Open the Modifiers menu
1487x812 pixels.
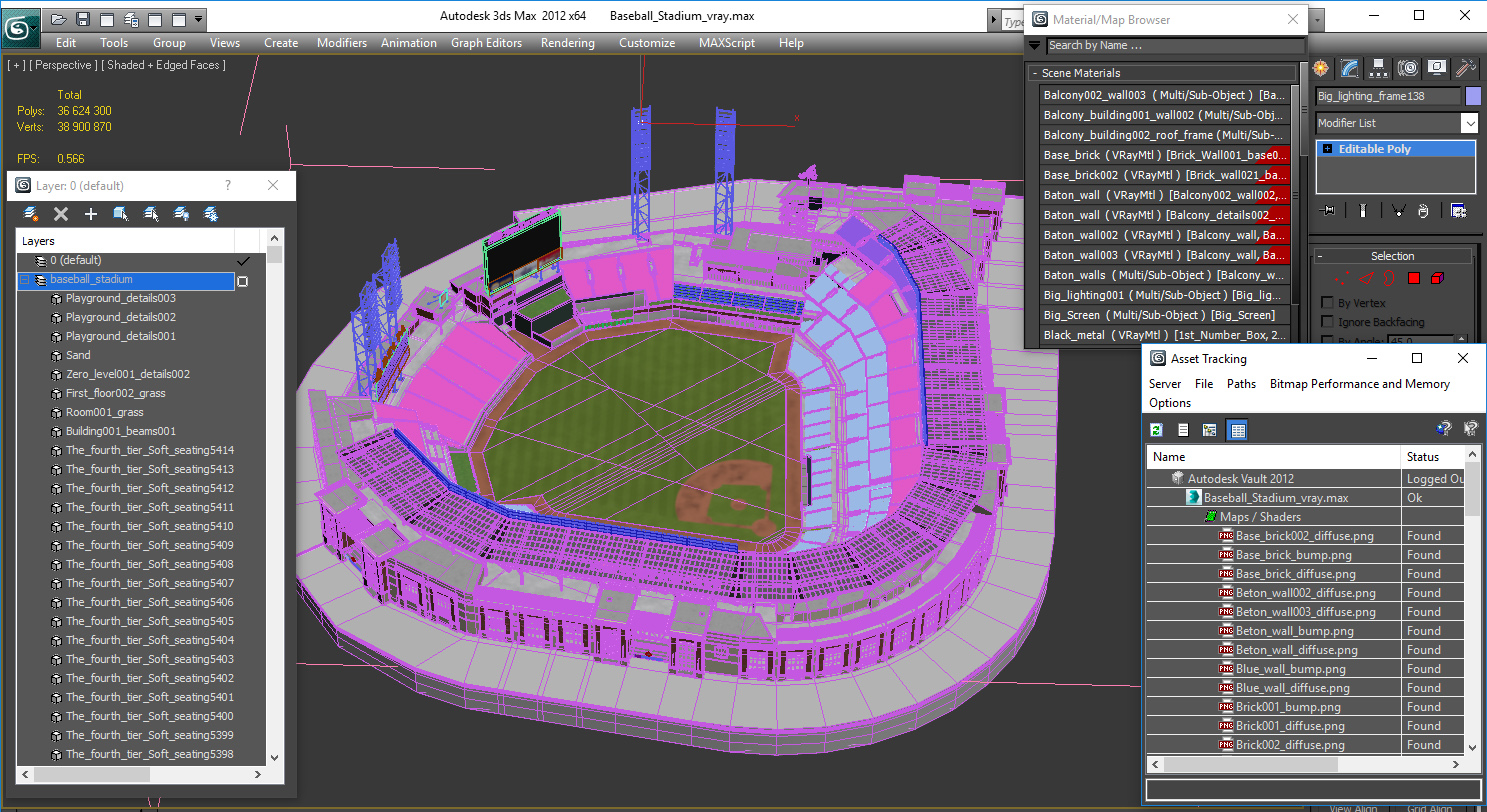point(342,43)
